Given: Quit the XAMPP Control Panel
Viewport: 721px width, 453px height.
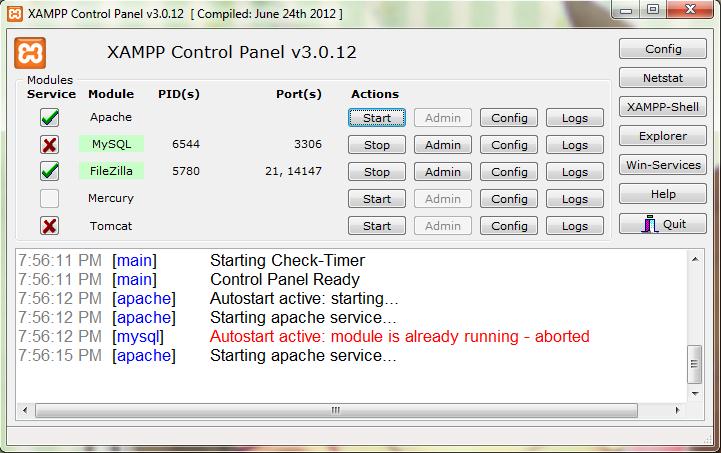Looking at the screenshot, I should (663, 224).
